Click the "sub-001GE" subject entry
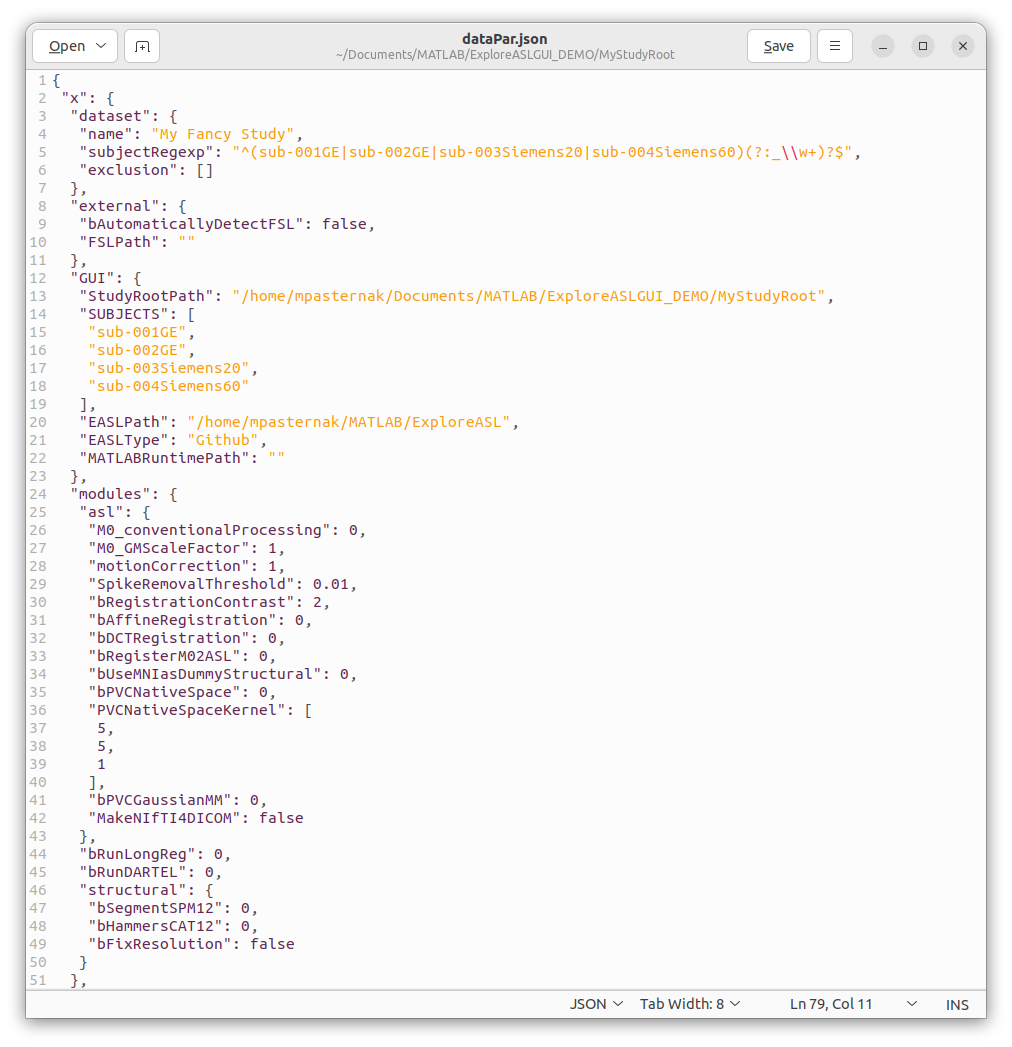Screen dimensions: 1012x1047 [x=138, y=333]
